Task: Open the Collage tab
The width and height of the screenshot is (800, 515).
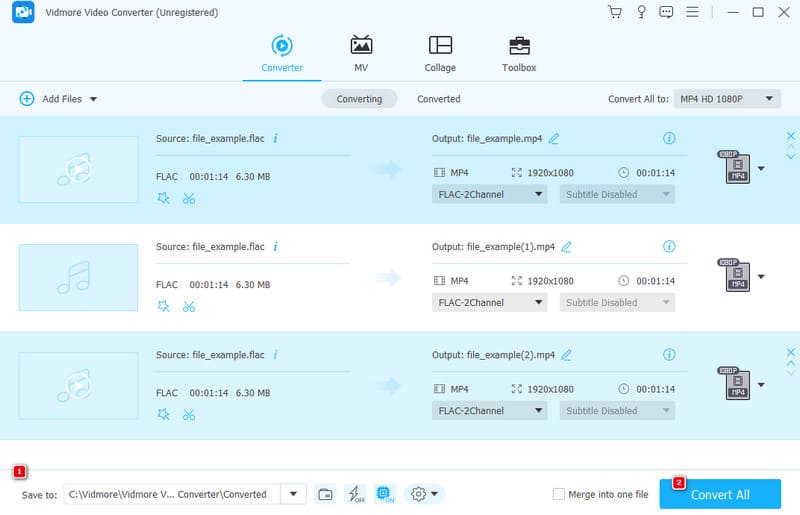Action: point(440,54)
